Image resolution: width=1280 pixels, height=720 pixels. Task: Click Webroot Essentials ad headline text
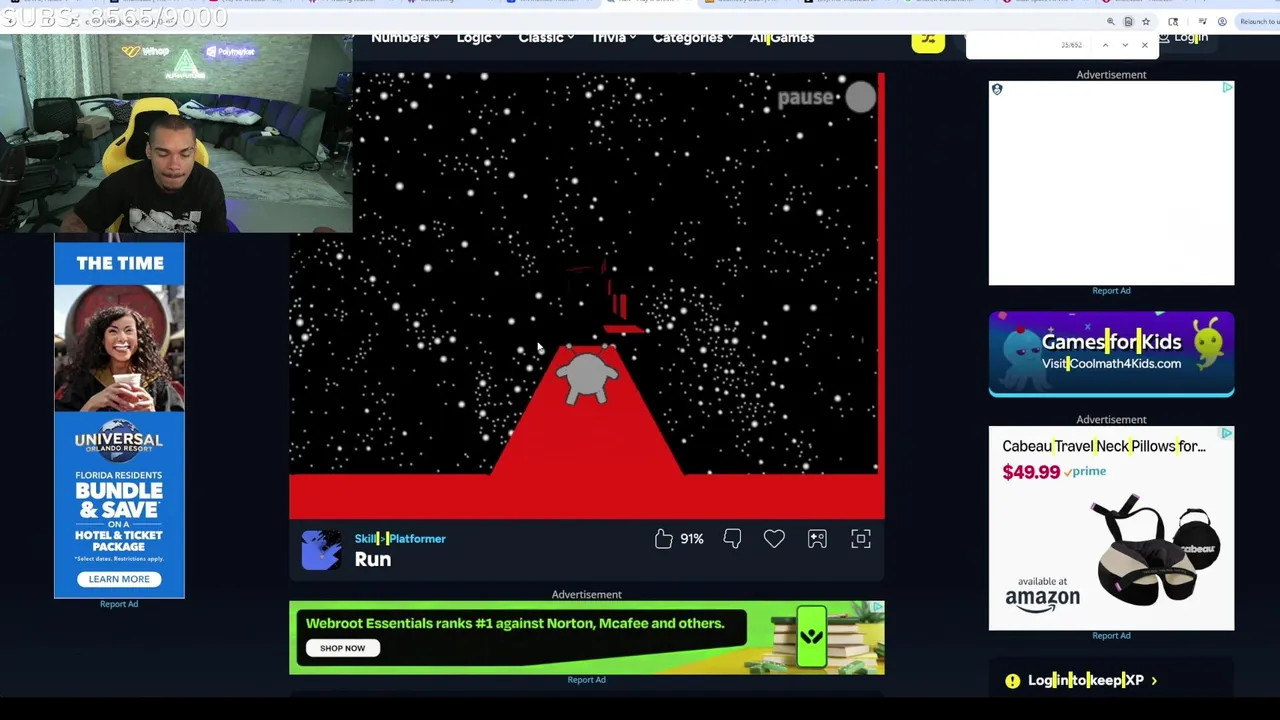click(515, 623)
